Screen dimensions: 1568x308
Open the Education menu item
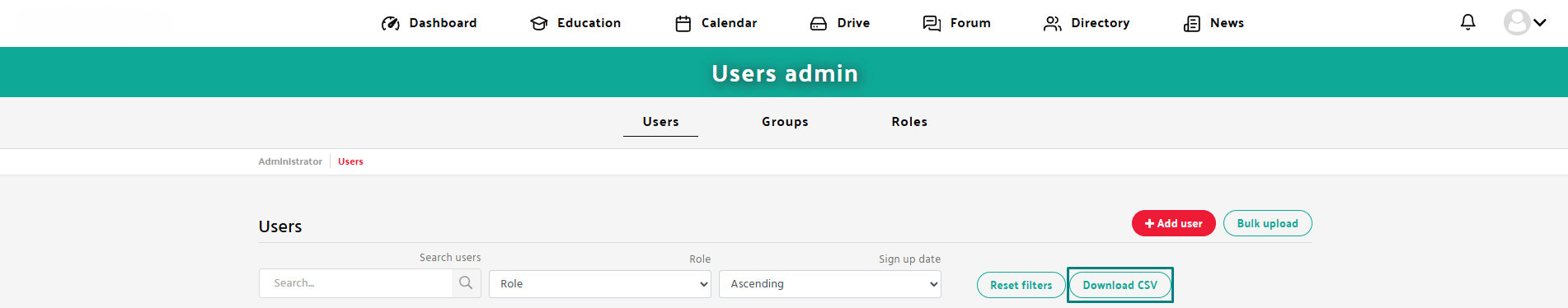click(589, 23)
